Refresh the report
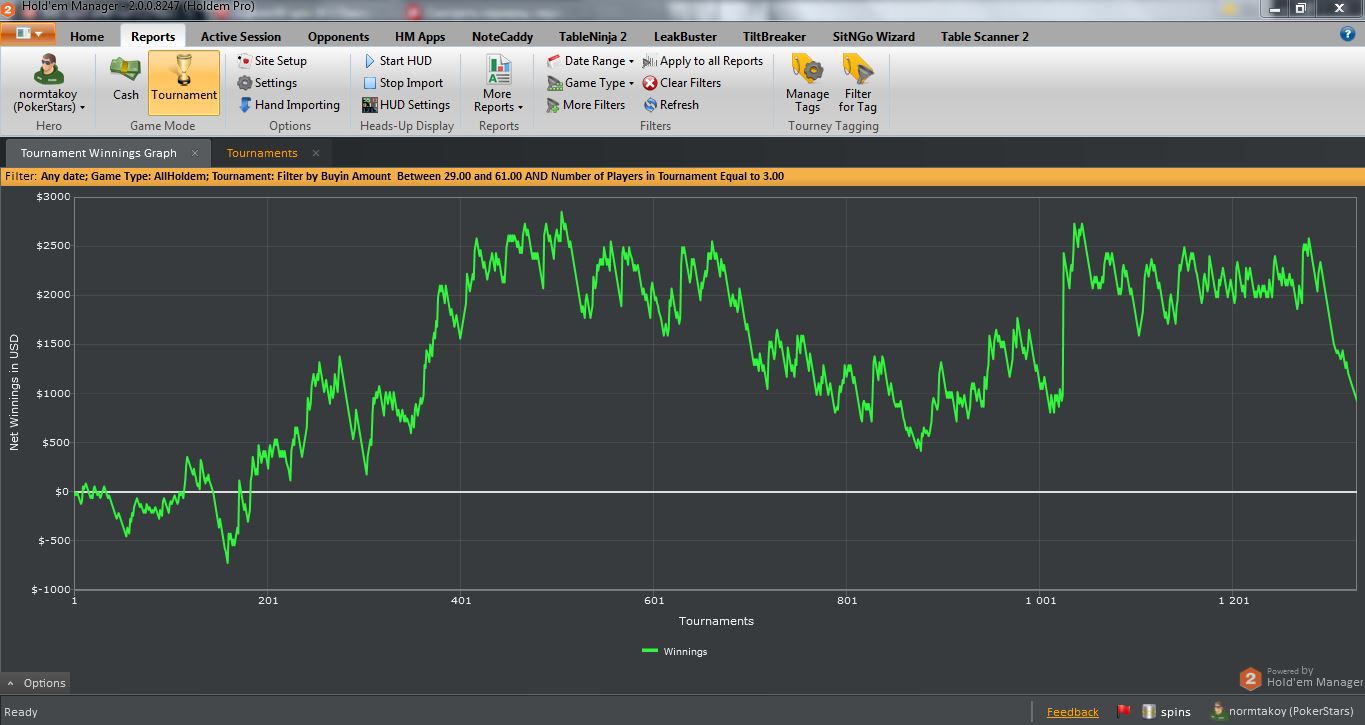 [671, 105]
